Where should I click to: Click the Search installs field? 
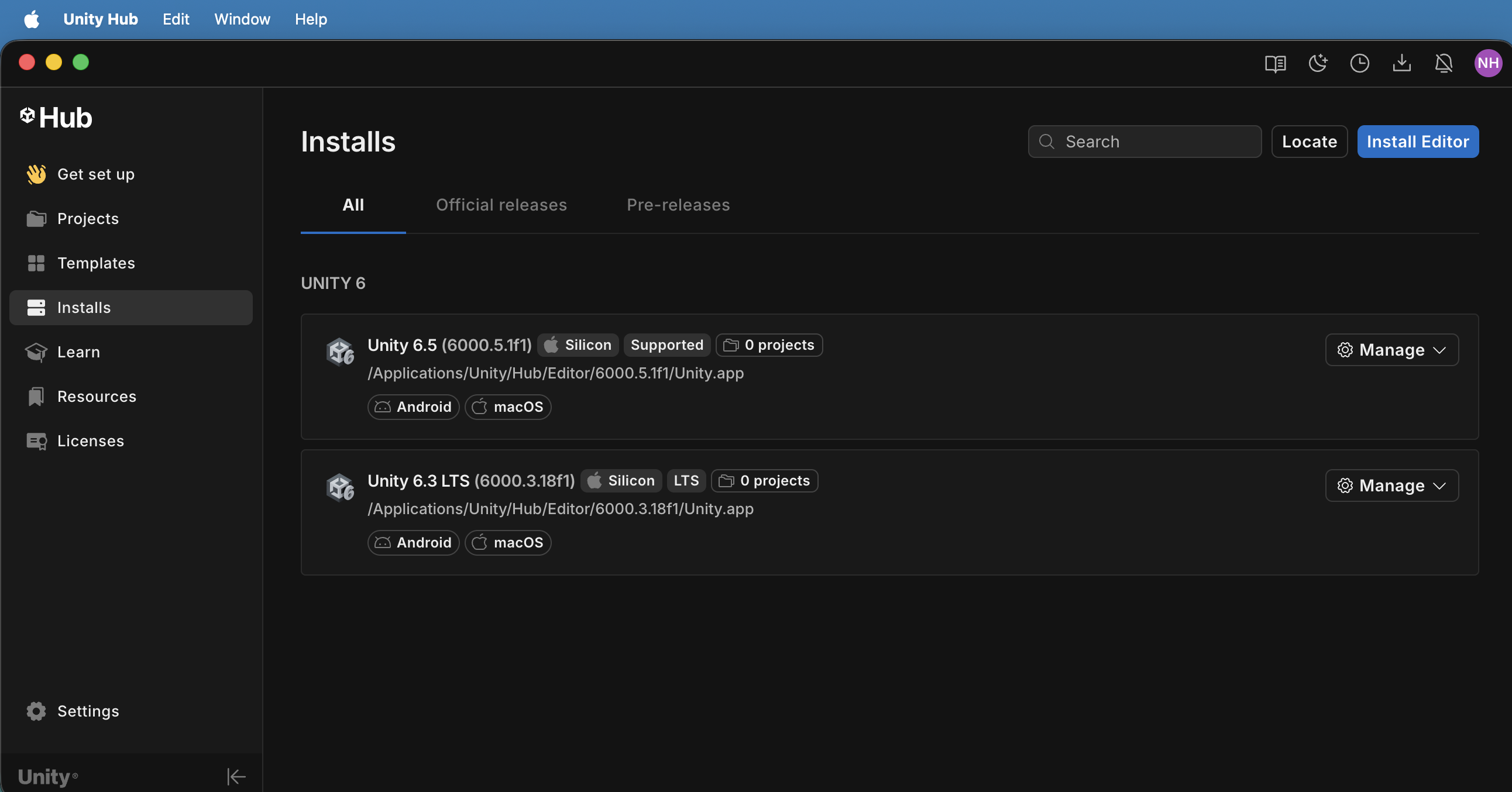tap(1145, 142)
